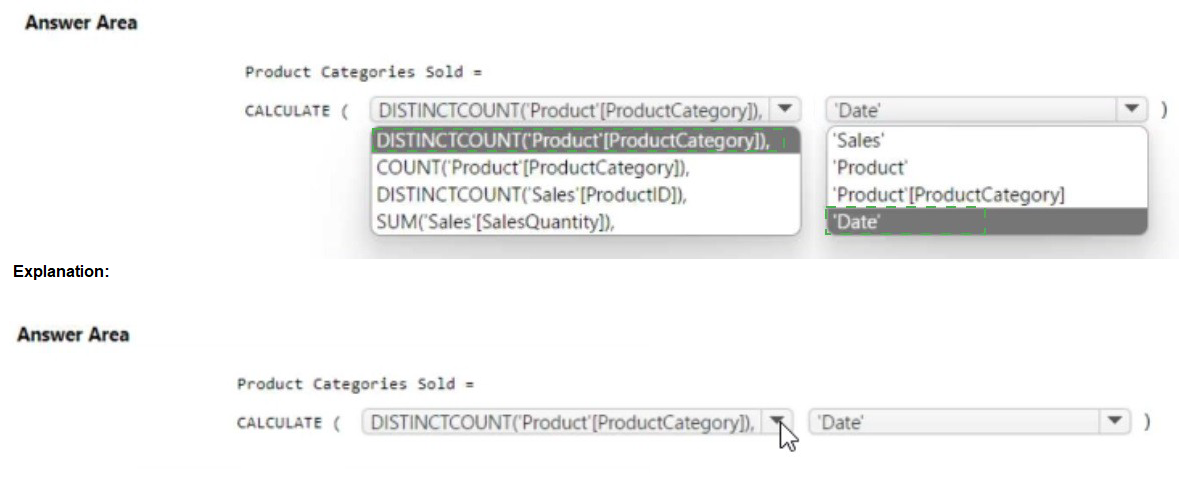Open the first dropdown arrow above the expanded function list
Image resolution: width=1179 pixels, height=479 pixels.
pos(785,110)
